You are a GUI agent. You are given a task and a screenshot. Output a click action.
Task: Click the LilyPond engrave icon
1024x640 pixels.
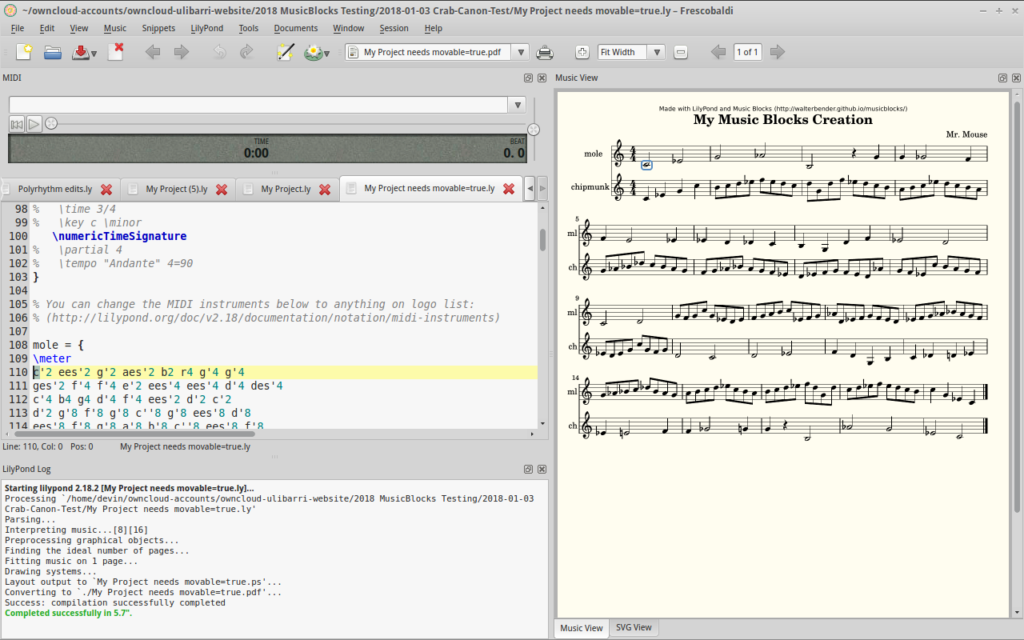point(314,52)
